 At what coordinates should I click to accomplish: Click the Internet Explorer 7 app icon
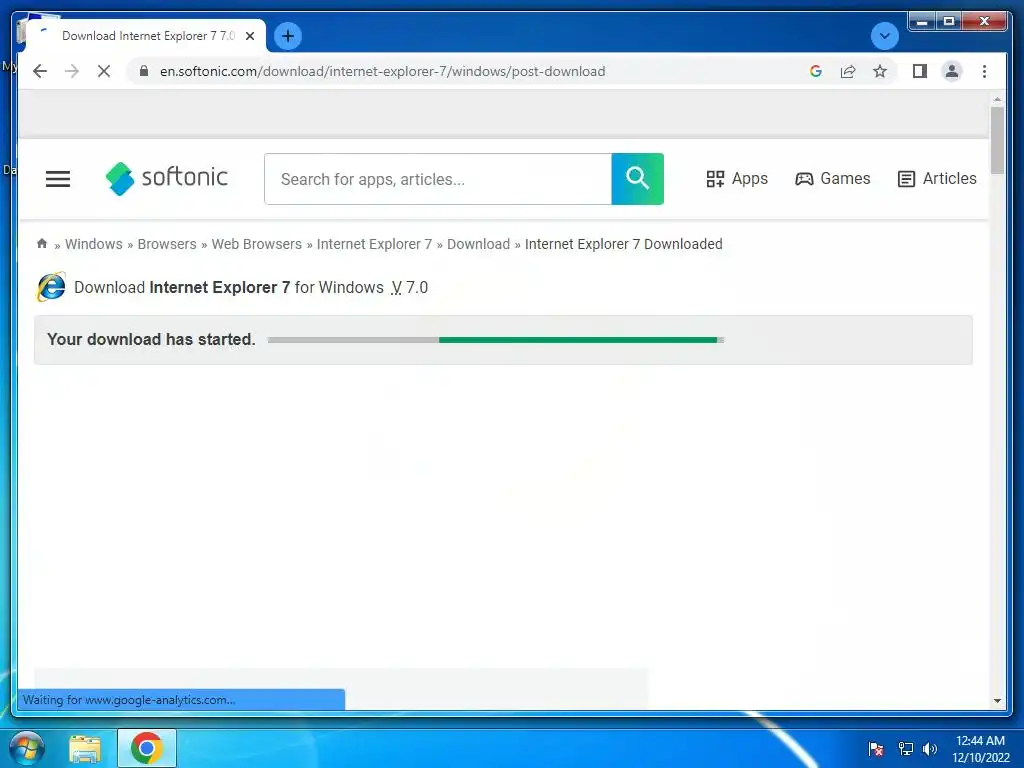coord(51,287)
